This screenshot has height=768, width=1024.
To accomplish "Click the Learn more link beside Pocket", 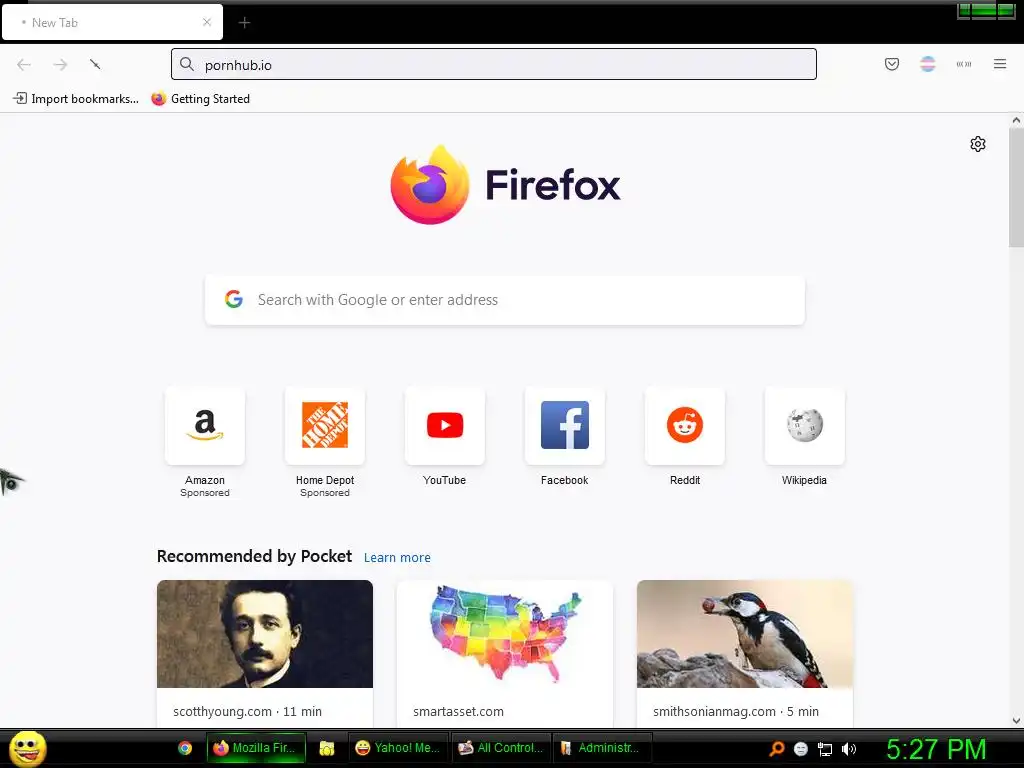I will click(397, 558).
